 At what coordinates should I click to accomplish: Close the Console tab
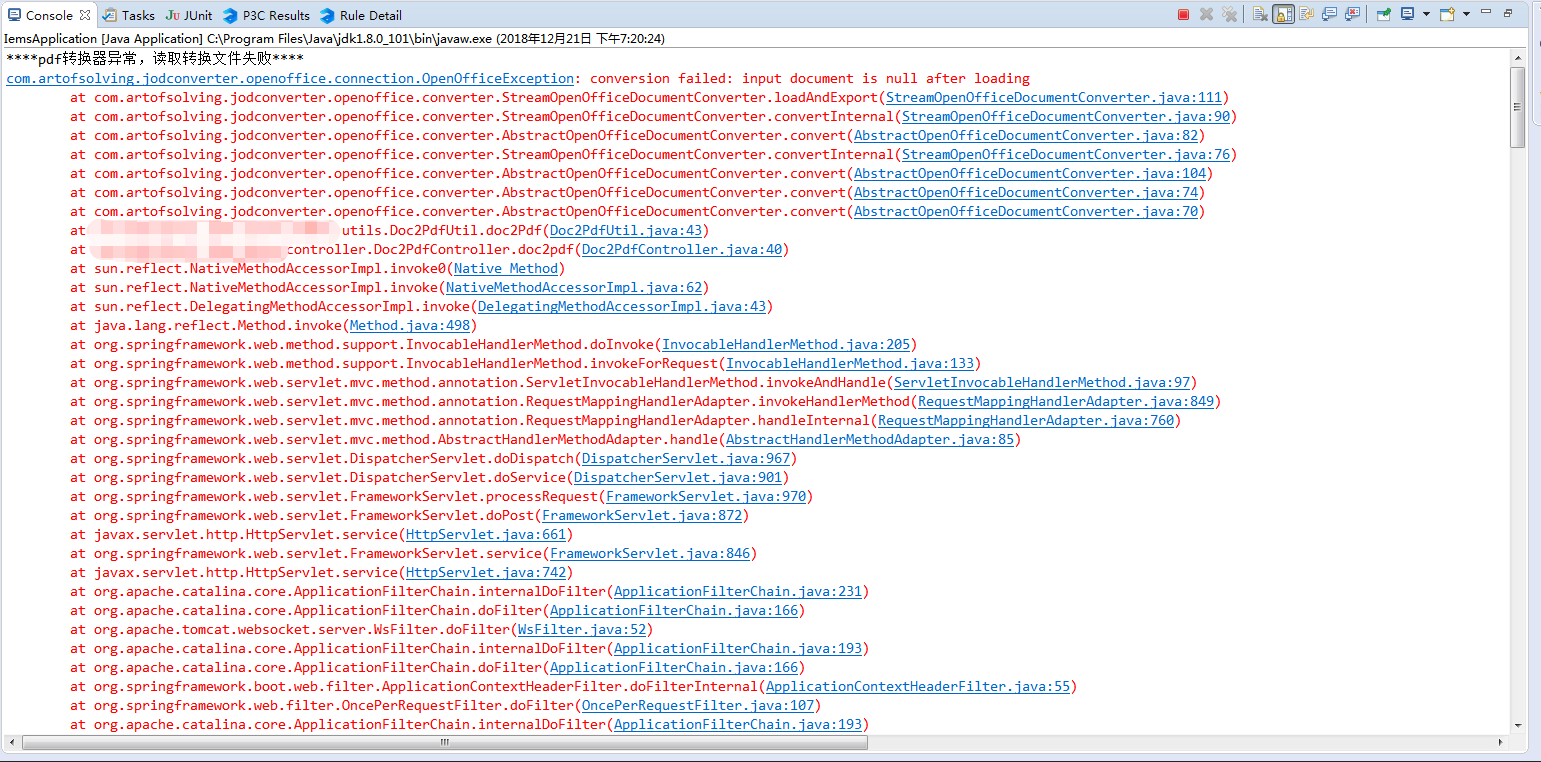(84, 15)
